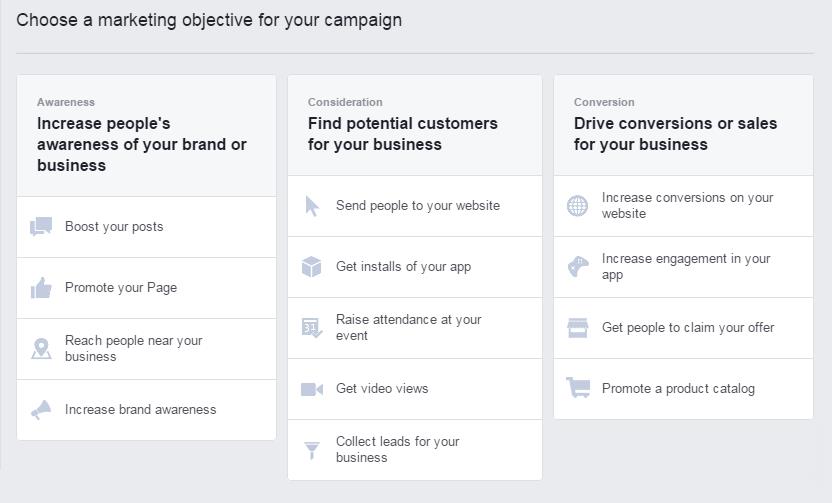Click the globe website conversions icon
Image resolution: width=832 pixels, height=503 pixels.
[x=577, y=206]
